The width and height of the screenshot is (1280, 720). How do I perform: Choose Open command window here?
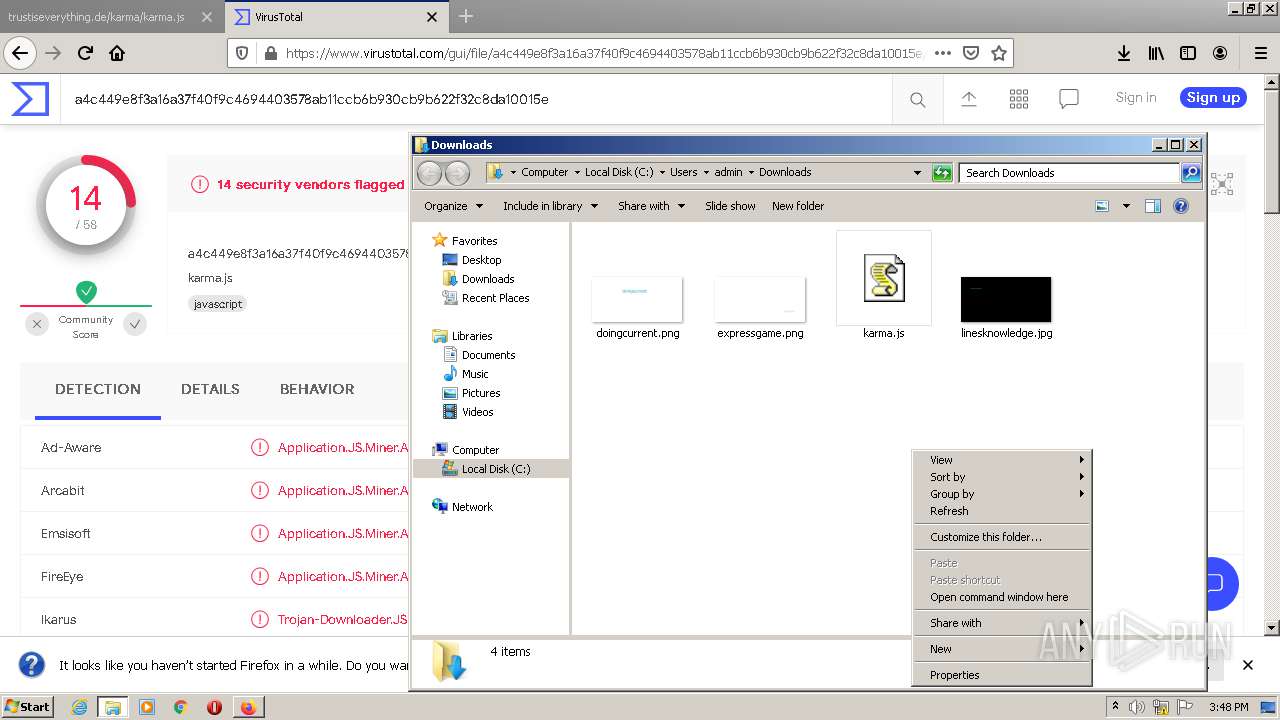[1001, 597]
